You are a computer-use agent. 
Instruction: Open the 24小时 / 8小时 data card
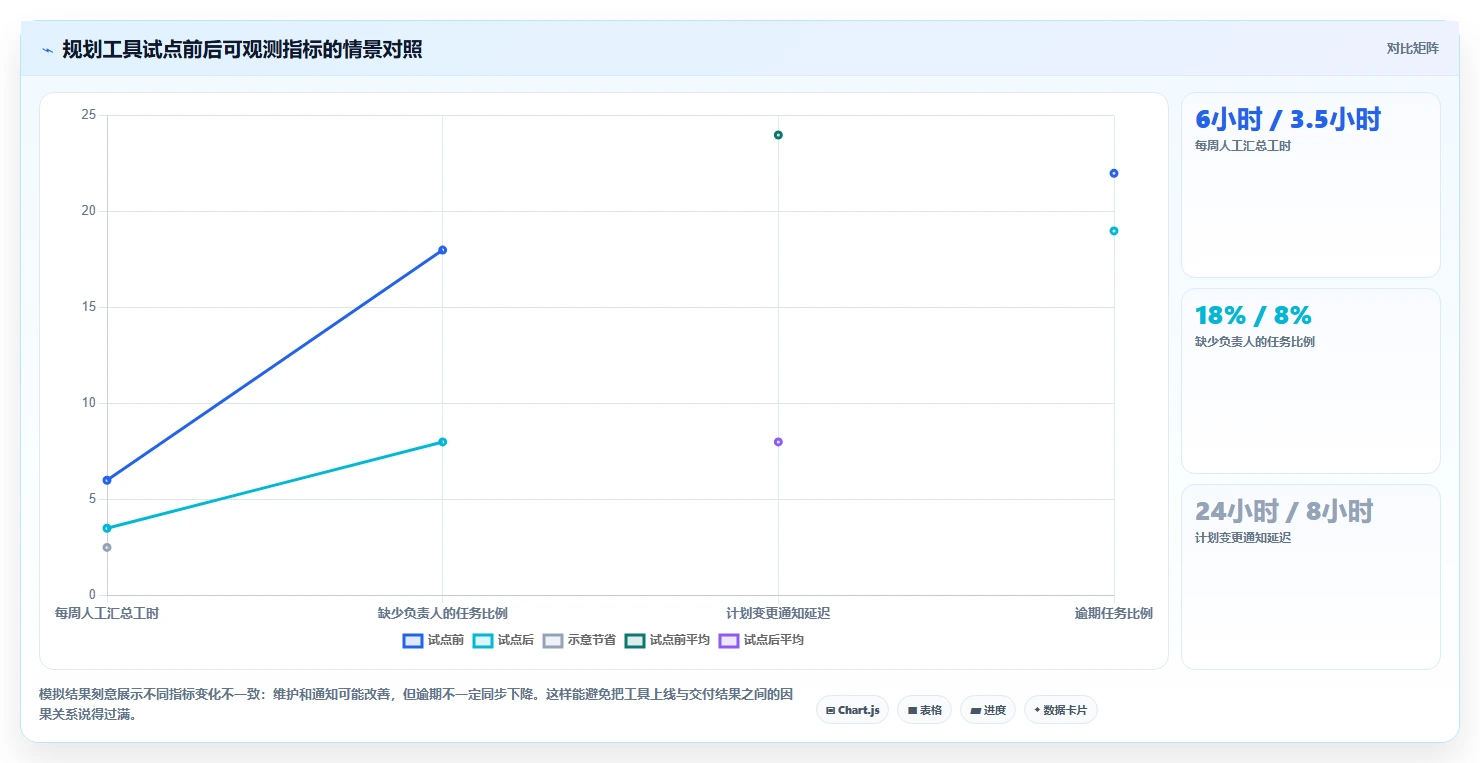(1311, 577)
